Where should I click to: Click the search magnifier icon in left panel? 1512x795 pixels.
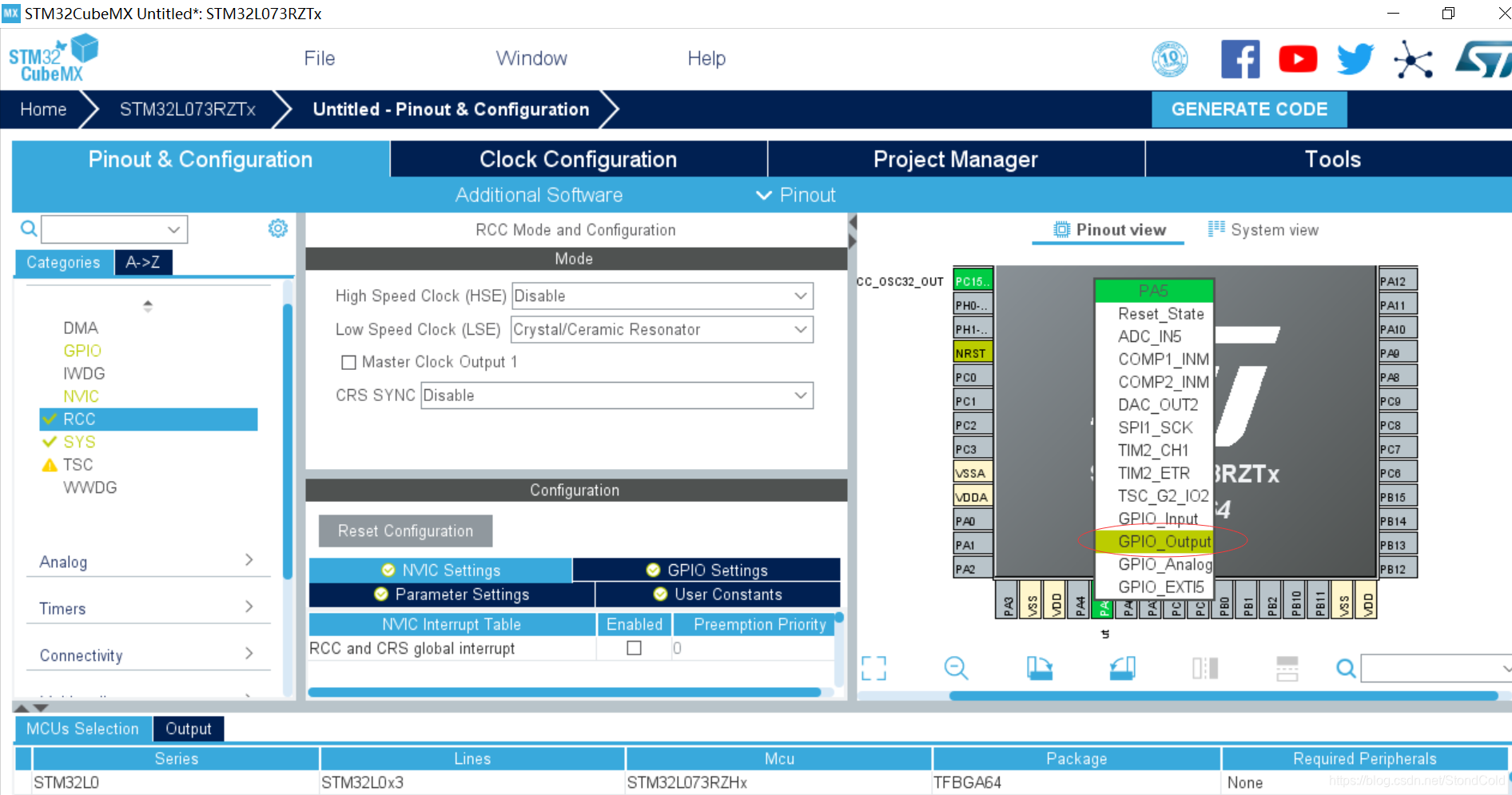(29, 229)
